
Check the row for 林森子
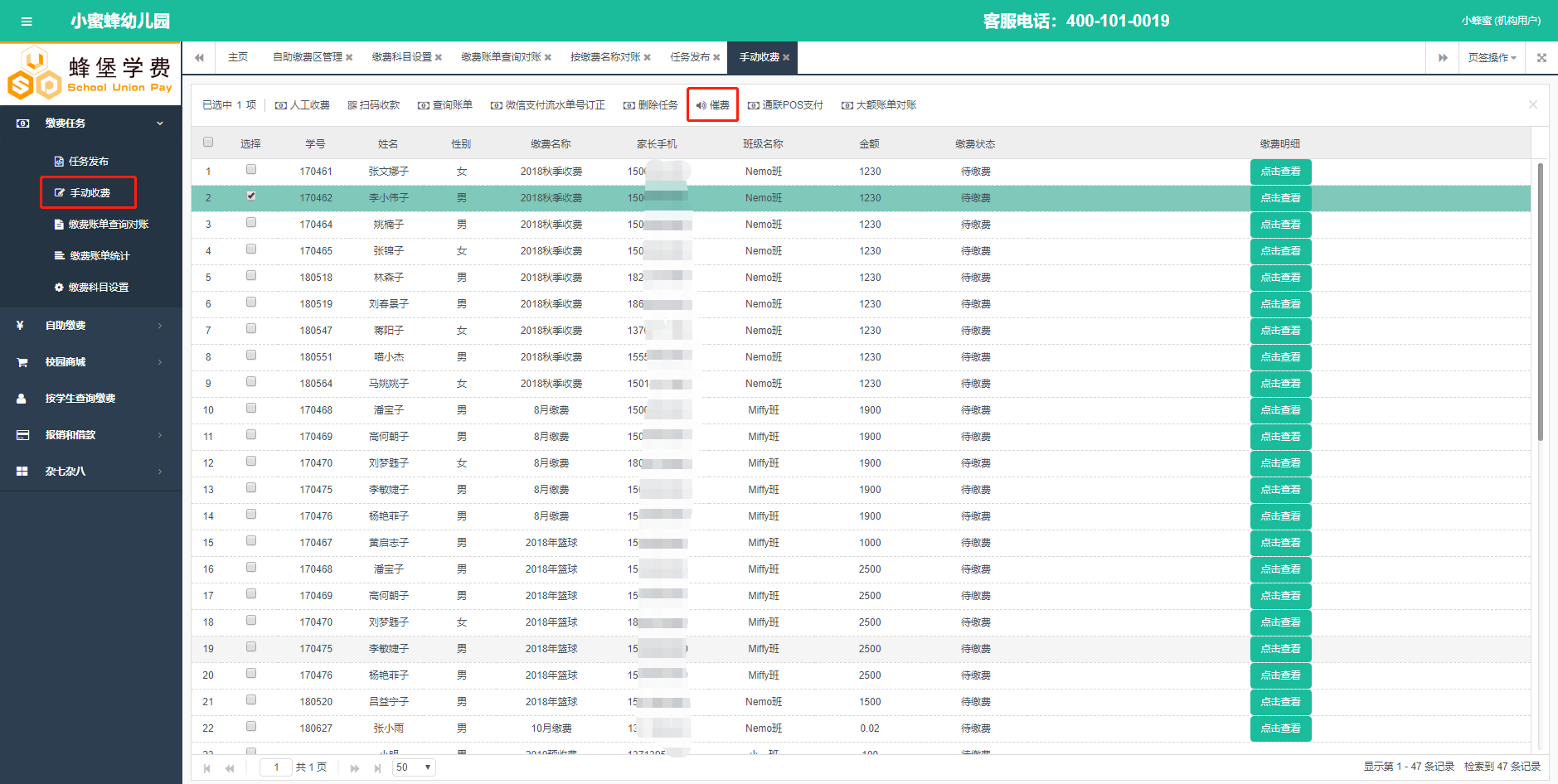251,276
